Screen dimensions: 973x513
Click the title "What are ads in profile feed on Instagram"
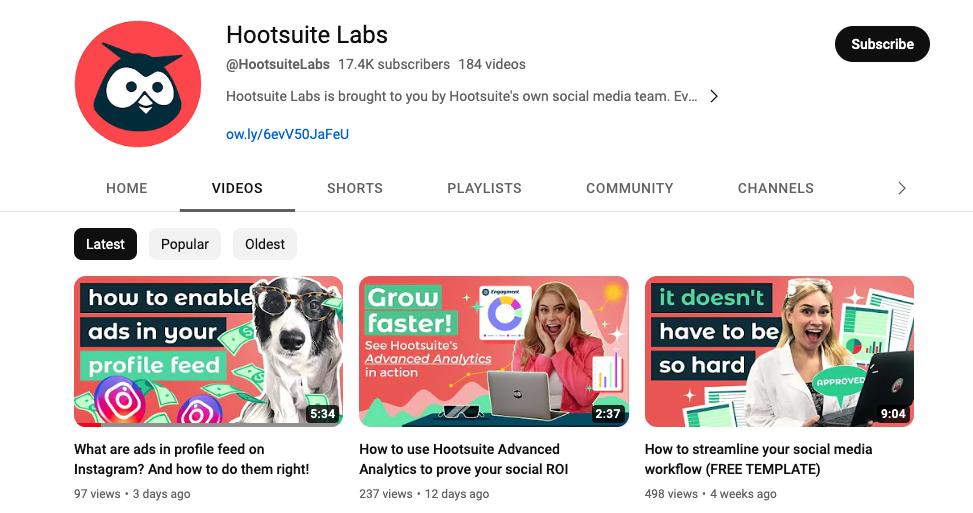pos(191,459)
